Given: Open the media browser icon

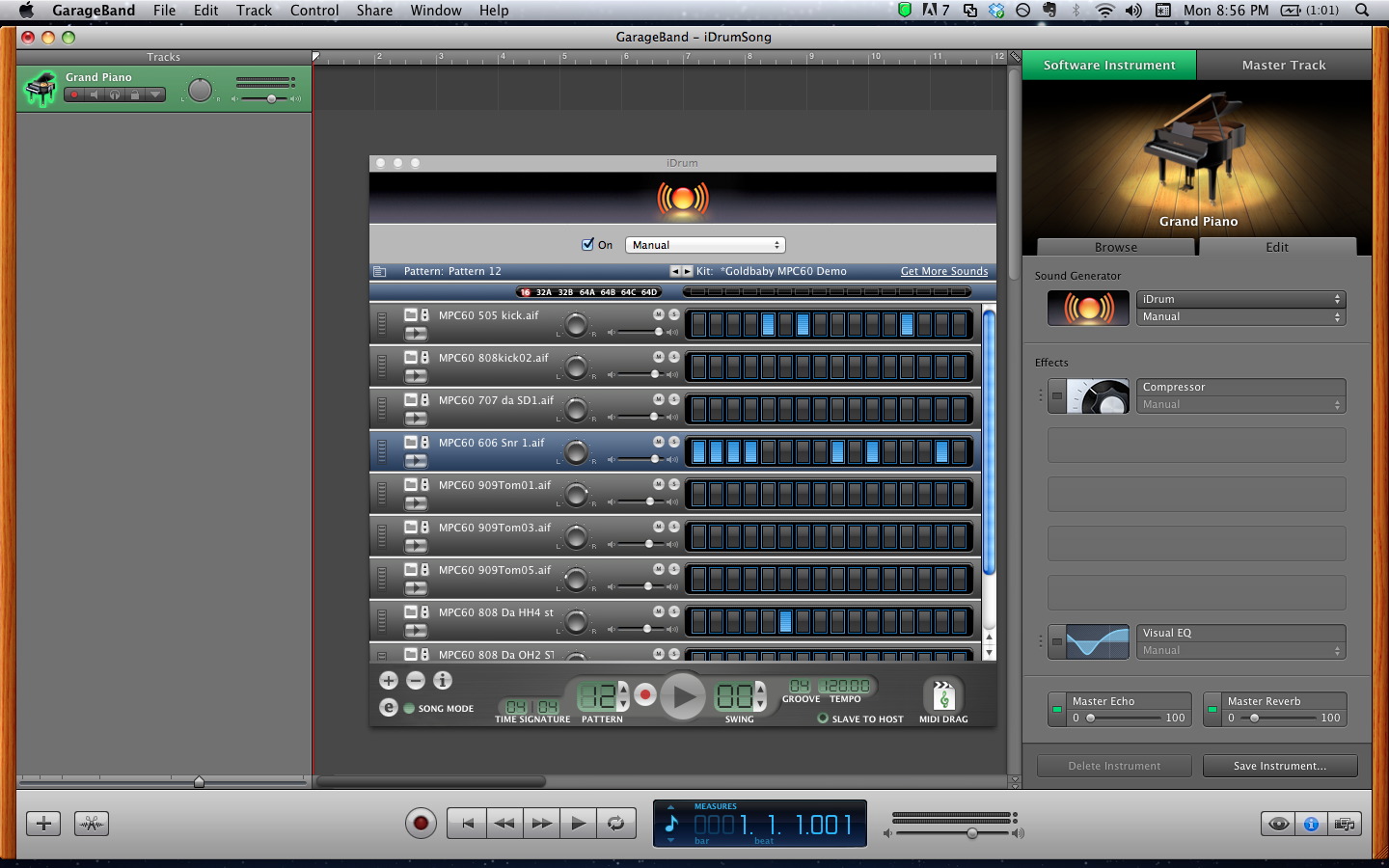Looking at the screenshot, I should click(x=1344, y=824).
